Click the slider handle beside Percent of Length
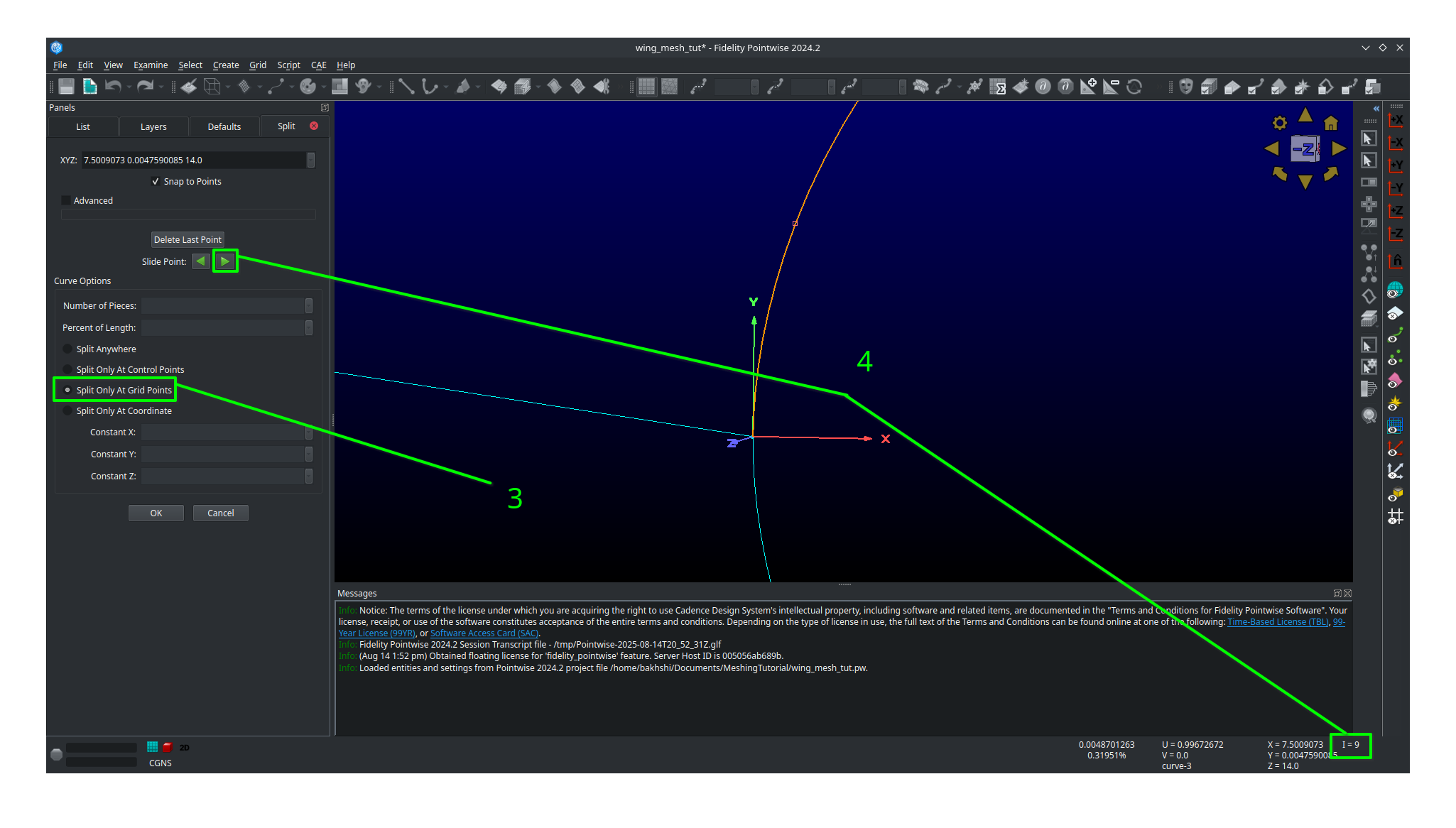Image resolution: width=1456 pixels, height=828 pixels. [x=308, y=327]
